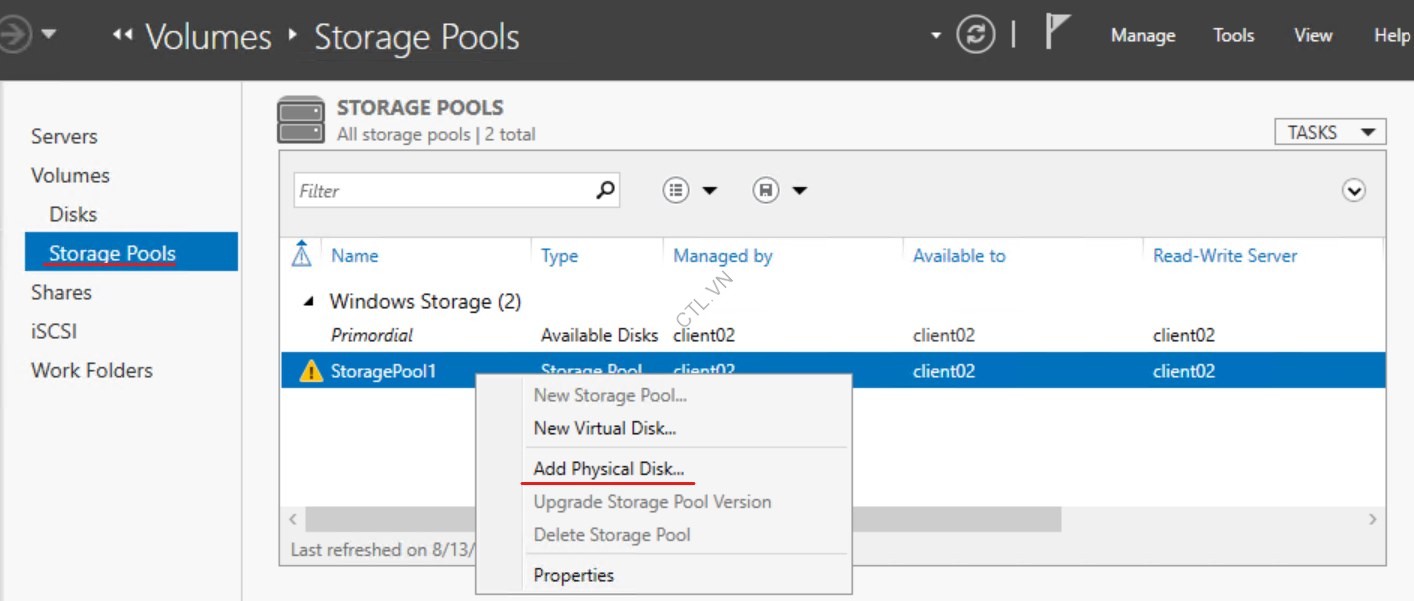Click the search magnifier in the Filter box
This screenshot has width=1414, height=601.
click(606, 190)
